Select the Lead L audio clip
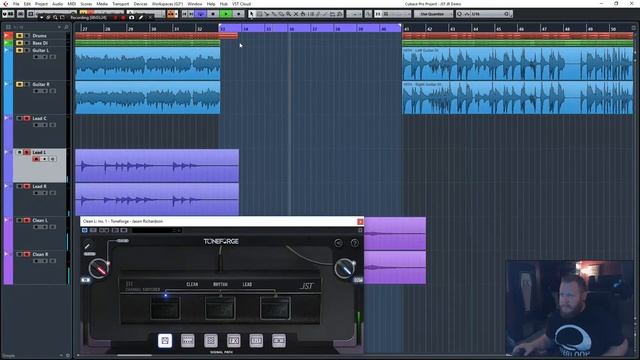The height and width of the screenshot is (360, 640). click(157, 166)
